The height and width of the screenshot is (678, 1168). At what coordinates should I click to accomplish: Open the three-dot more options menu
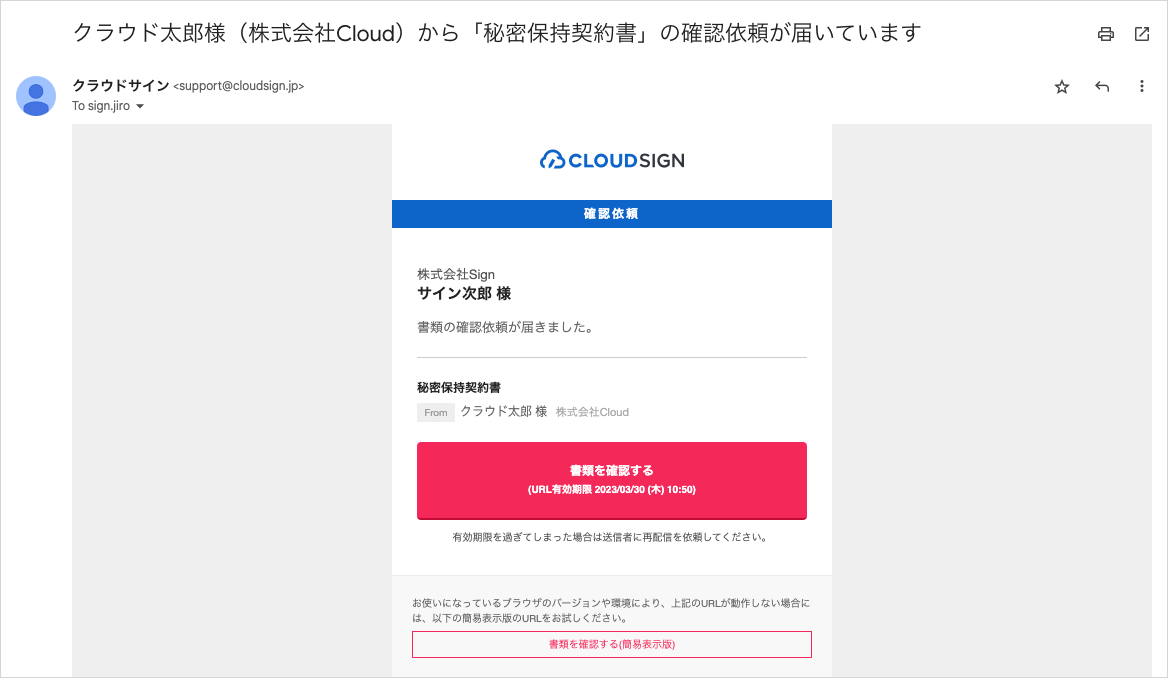pyautogui.click(x=1141, y=86)
